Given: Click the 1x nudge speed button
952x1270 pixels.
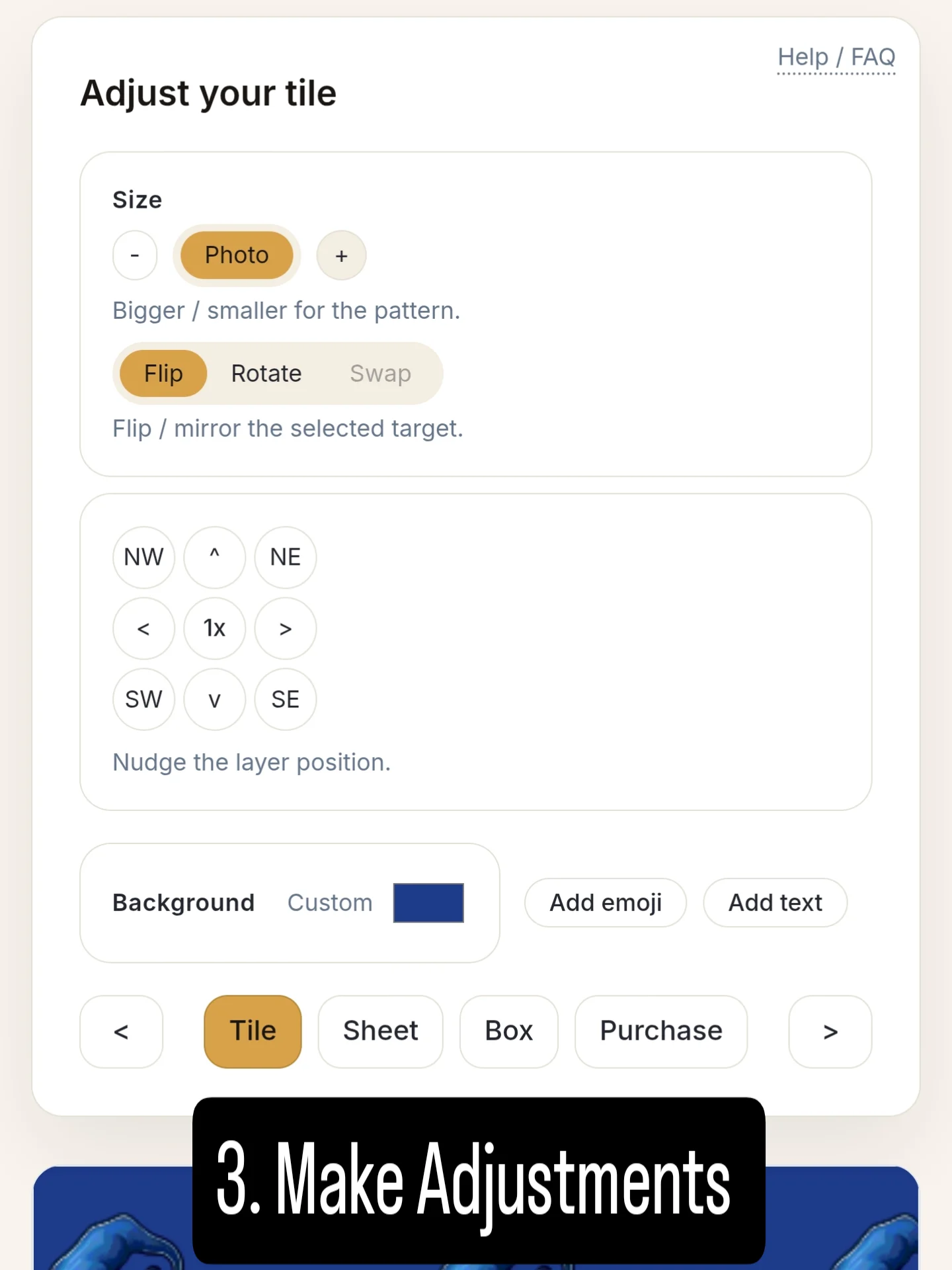Looking at the screenshot, I should [214, 628].
